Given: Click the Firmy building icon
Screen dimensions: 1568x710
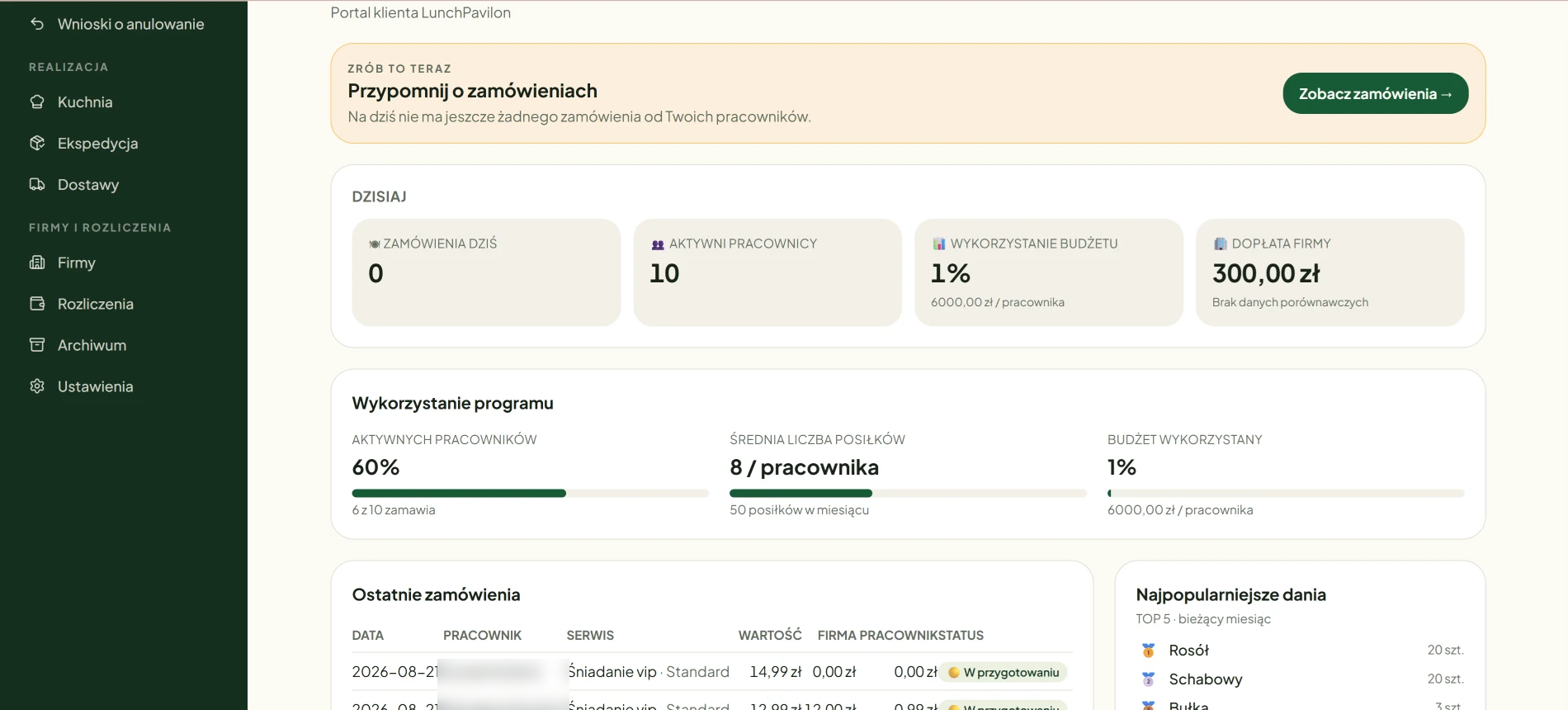Looking at the screenshot, I should (x=37, y=263).
